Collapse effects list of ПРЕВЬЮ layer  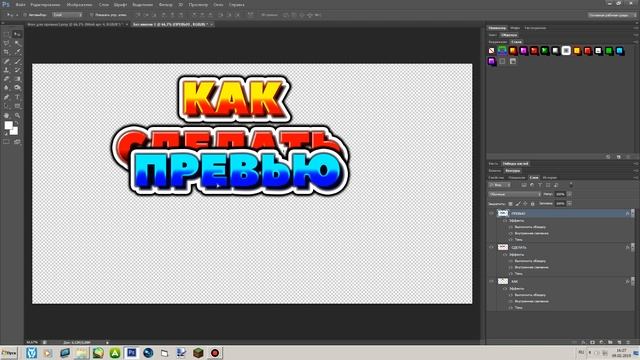tap(632, 213)
